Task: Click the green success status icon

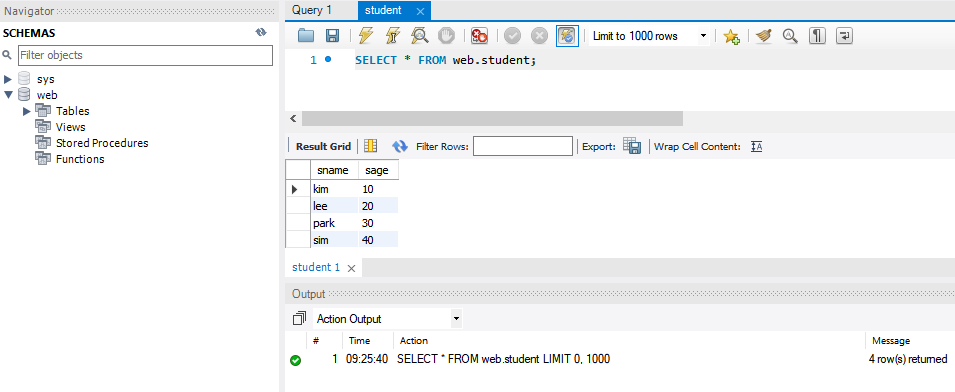Action: [295, 360]
